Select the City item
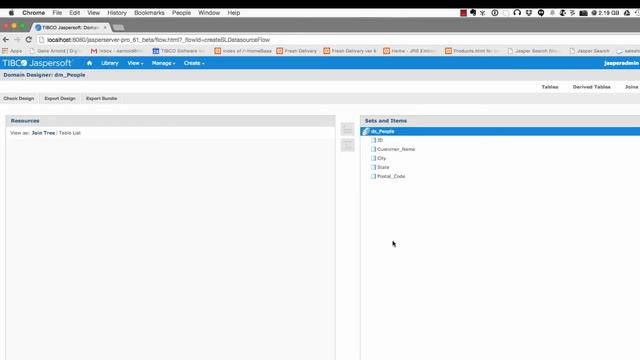 (x=381, y=158)
